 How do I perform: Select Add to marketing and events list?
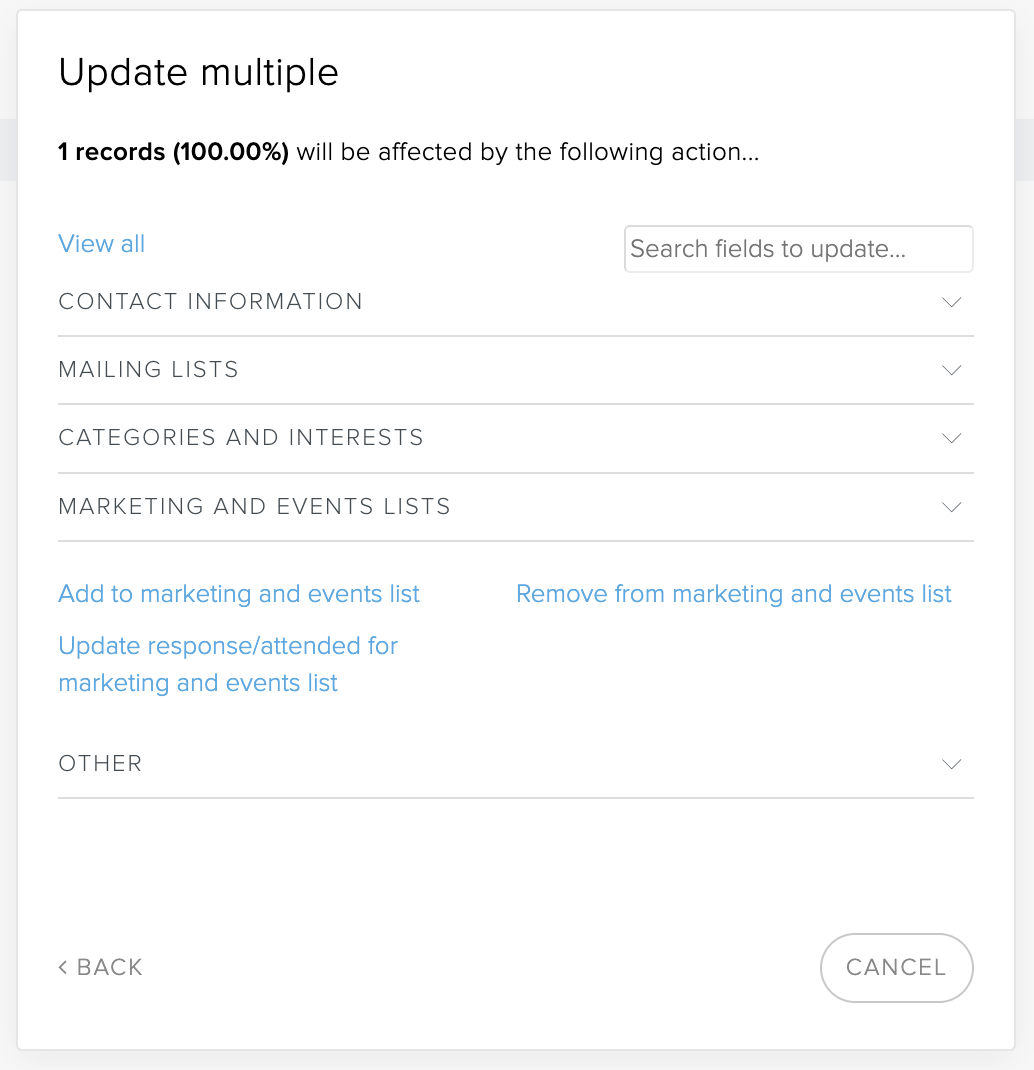pos(239,594)
